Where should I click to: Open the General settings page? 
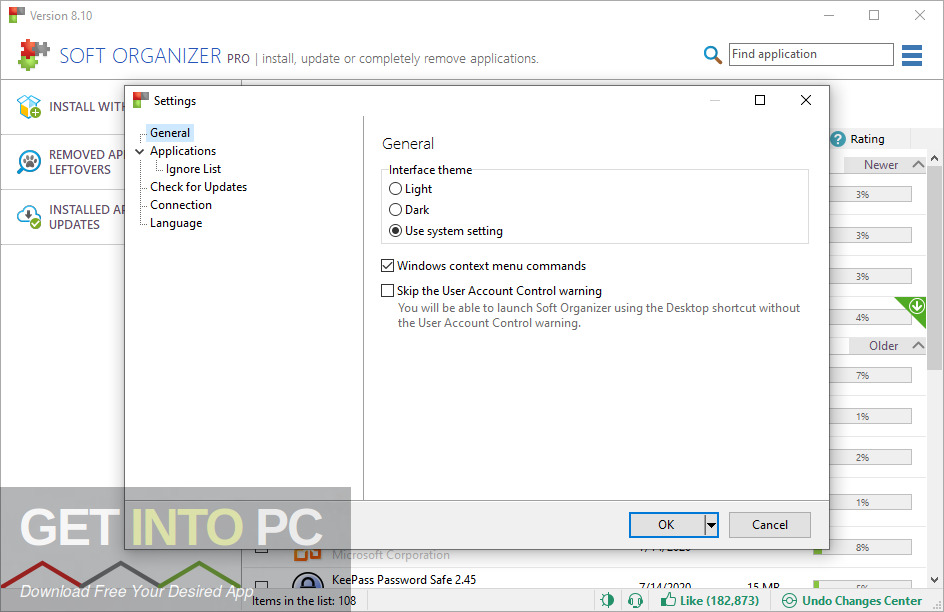[170, 133]
